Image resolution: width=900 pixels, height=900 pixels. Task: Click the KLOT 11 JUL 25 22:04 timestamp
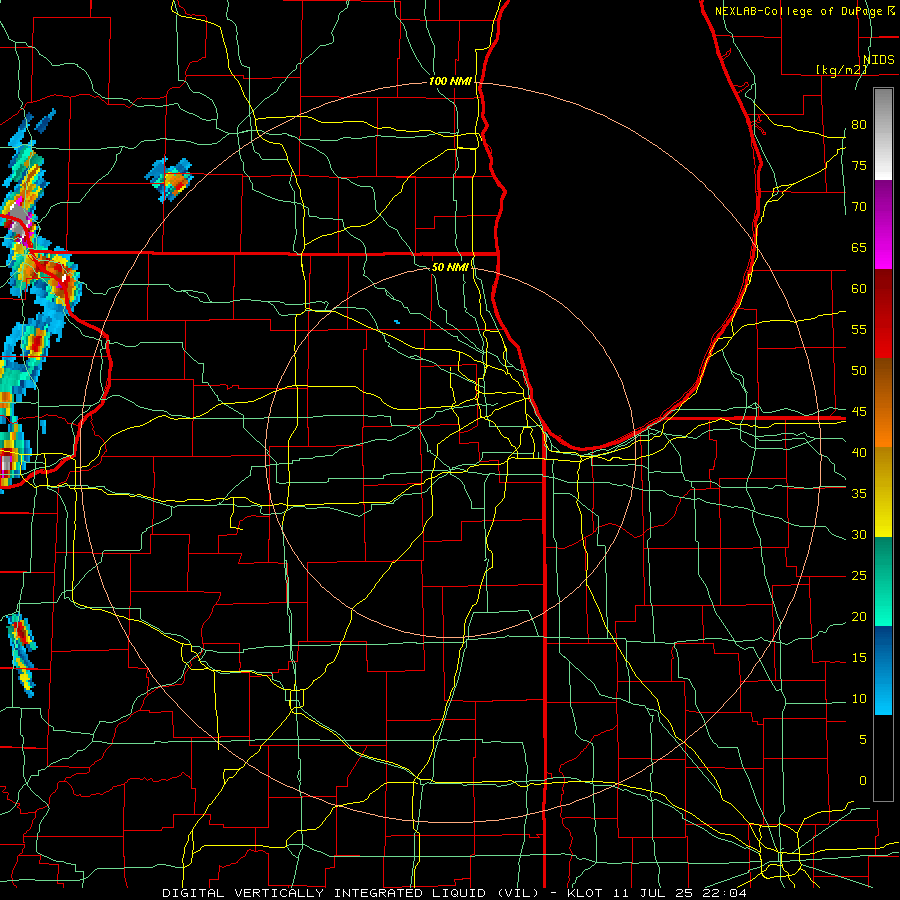pyautogui.click(x=657, y=893)
